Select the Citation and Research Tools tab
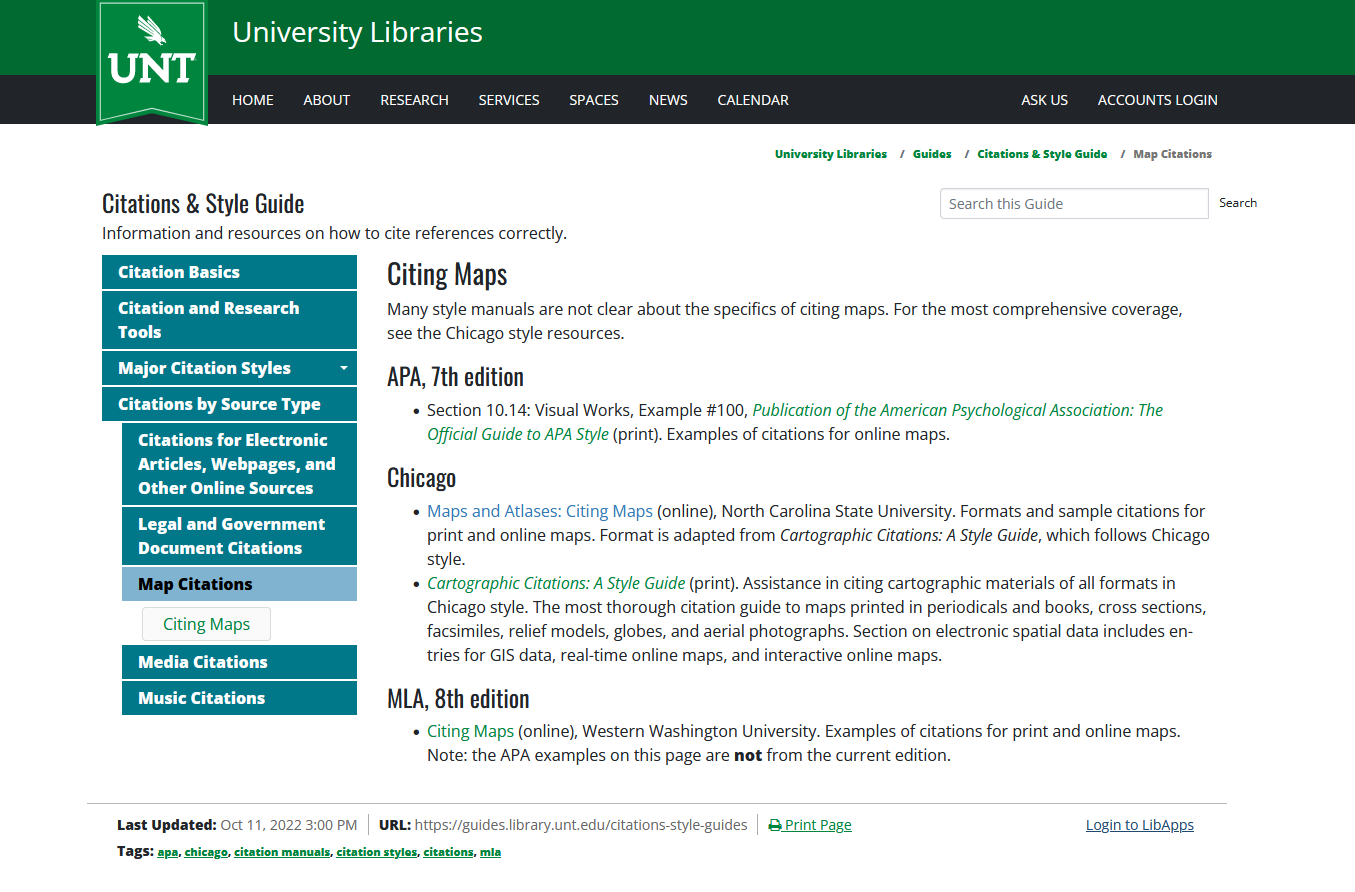1355x892 pixels. tap(229, 320)
